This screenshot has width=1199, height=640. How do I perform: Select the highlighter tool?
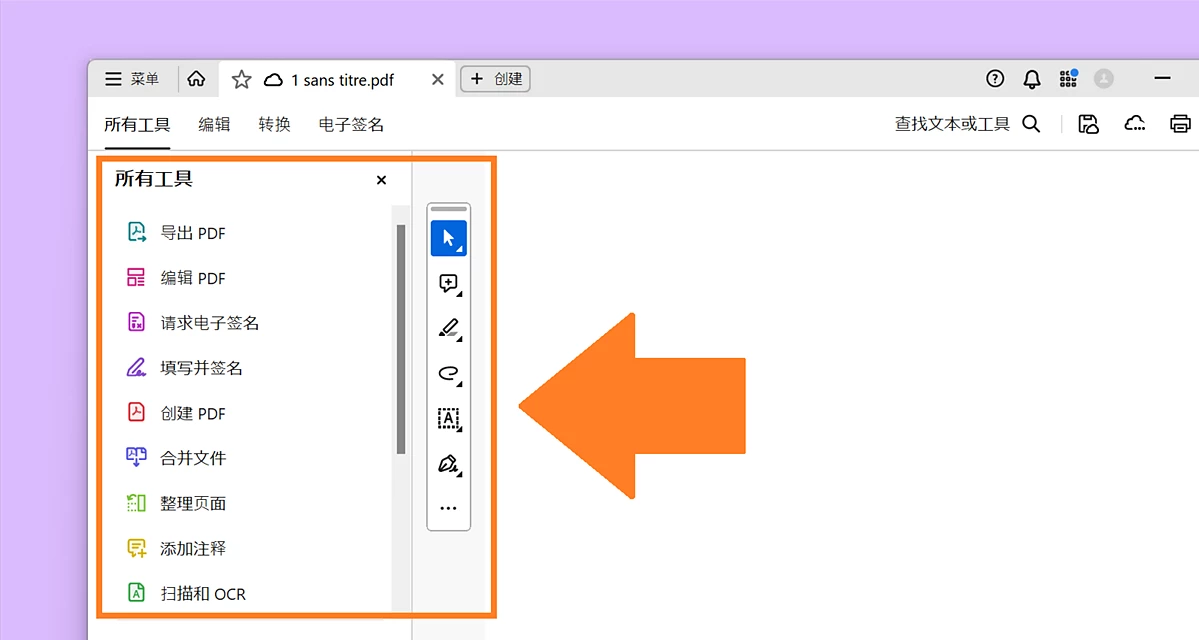(x=448, y=328)
